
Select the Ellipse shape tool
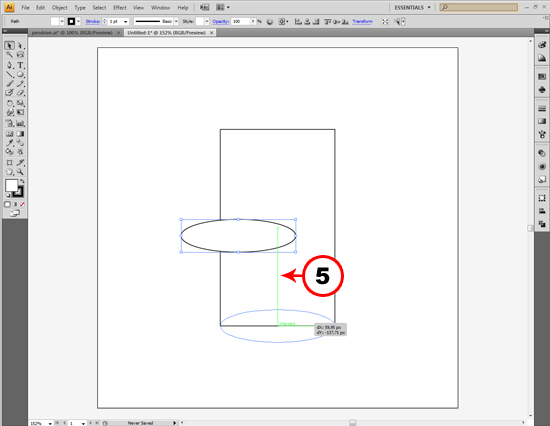(21, 74)
